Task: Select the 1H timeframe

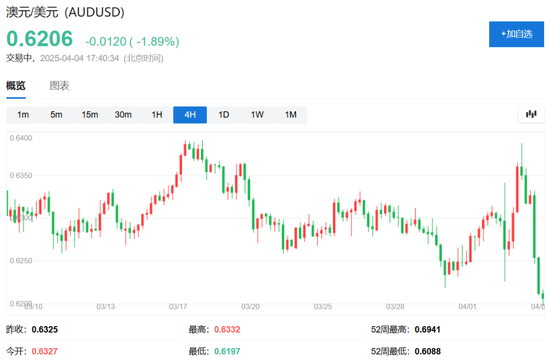Action: pyautogui.click(x=157, y=115)
